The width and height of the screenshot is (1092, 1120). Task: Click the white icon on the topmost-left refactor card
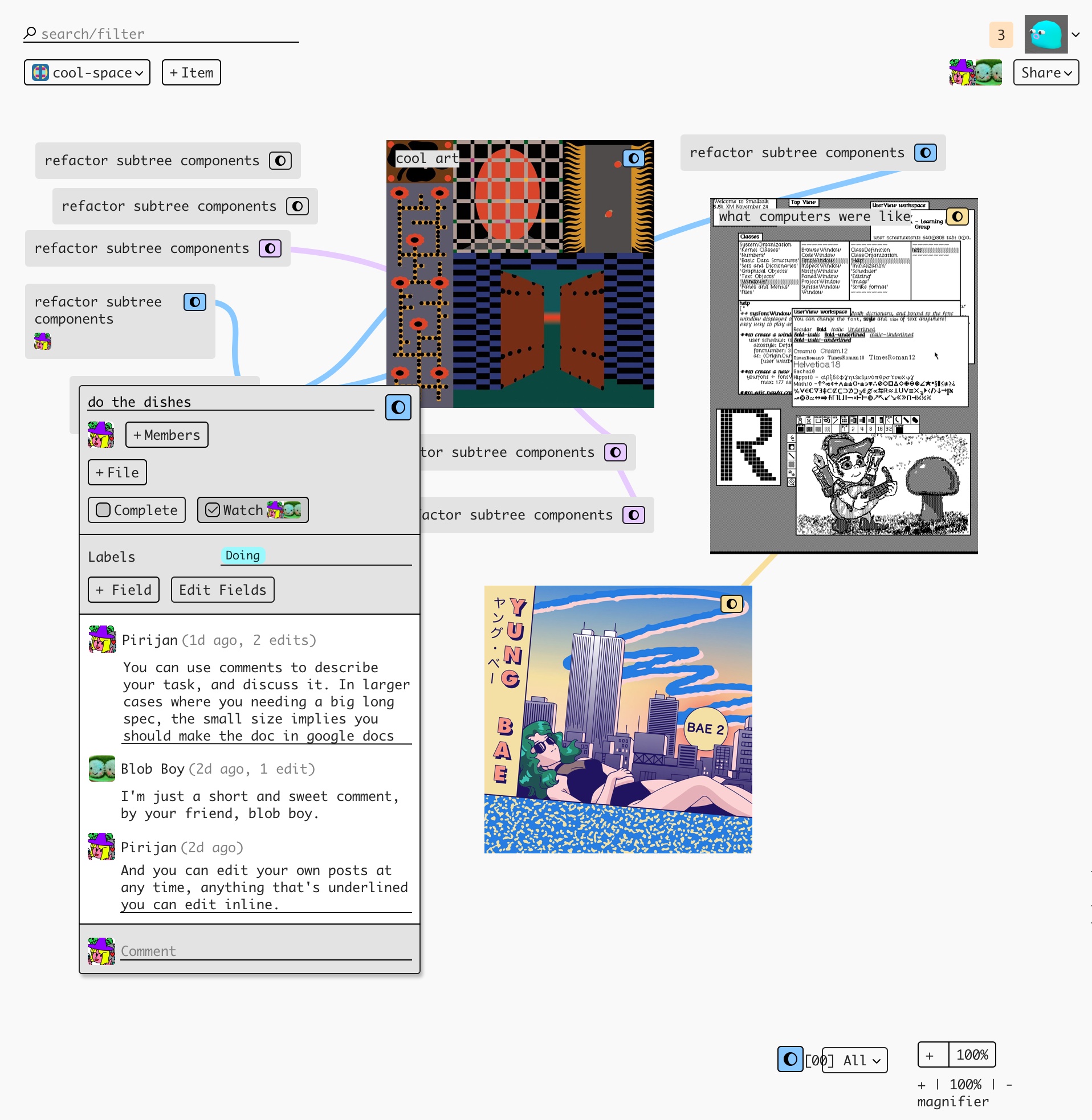click(280, 161)
